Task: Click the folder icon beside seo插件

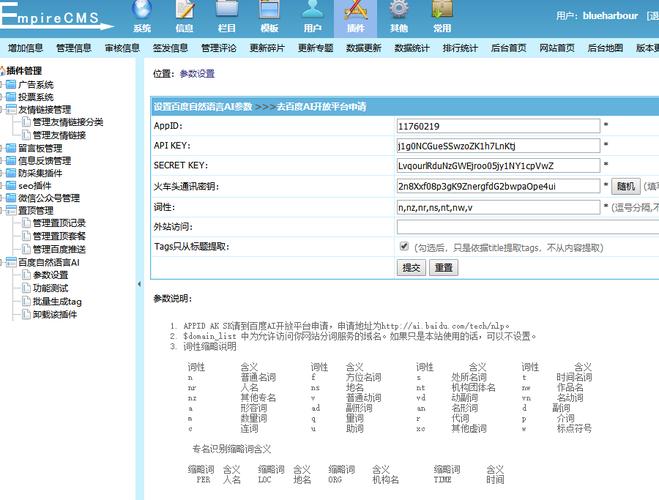Action: click(x=11, y=186)
